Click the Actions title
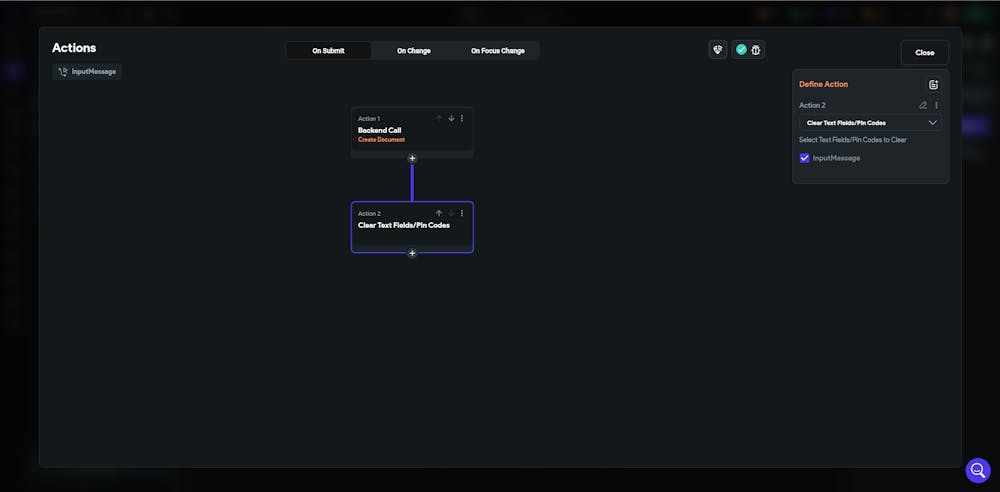 pos(74,48)
